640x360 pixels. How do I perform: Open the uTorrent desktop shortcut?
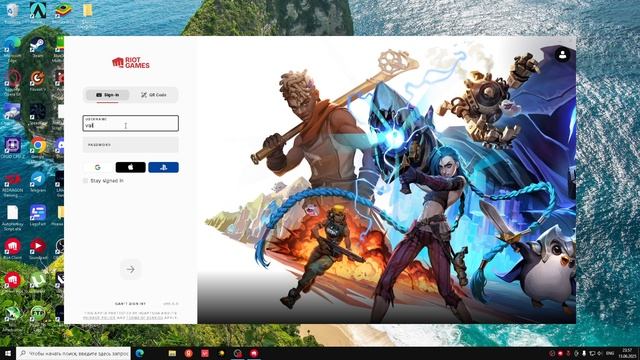pyautogui.click(x=38, y=282)
